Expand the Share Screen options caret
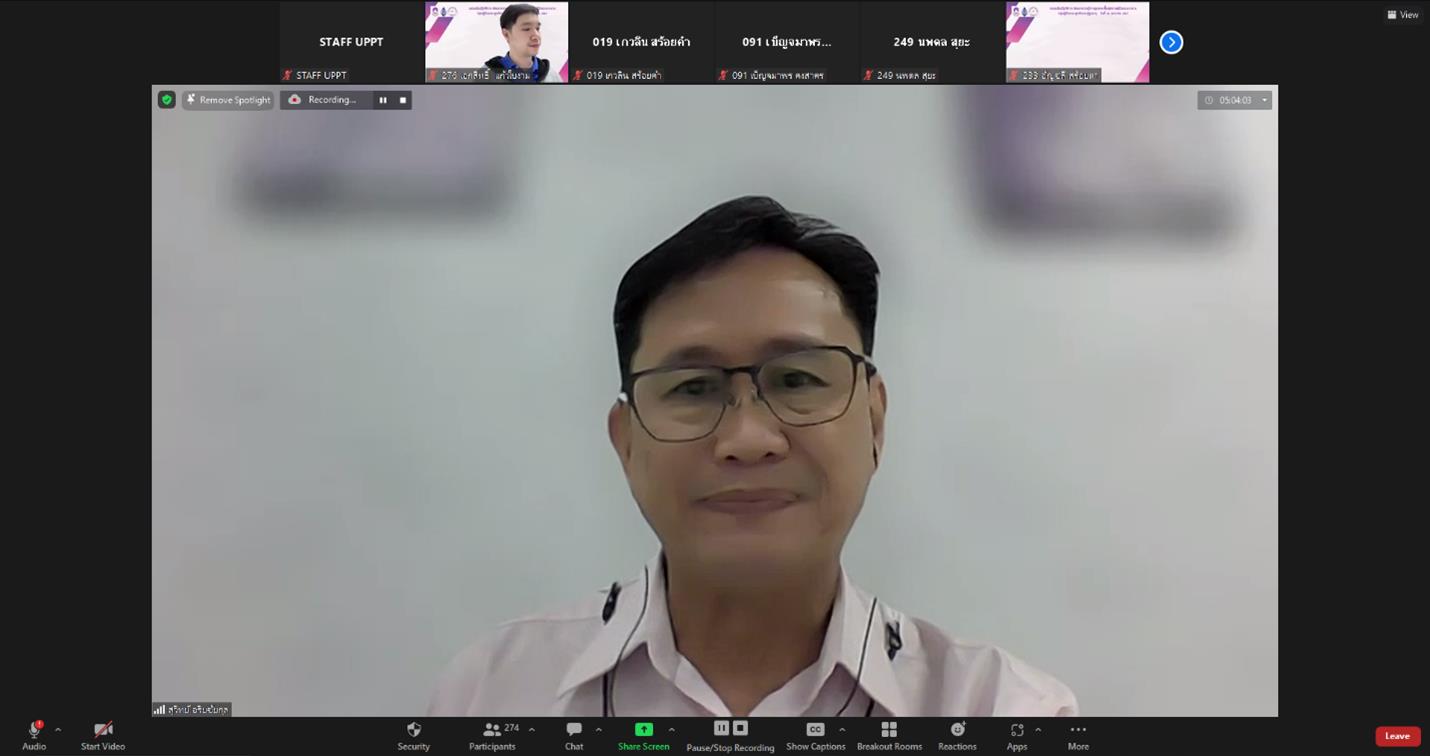 671,730
